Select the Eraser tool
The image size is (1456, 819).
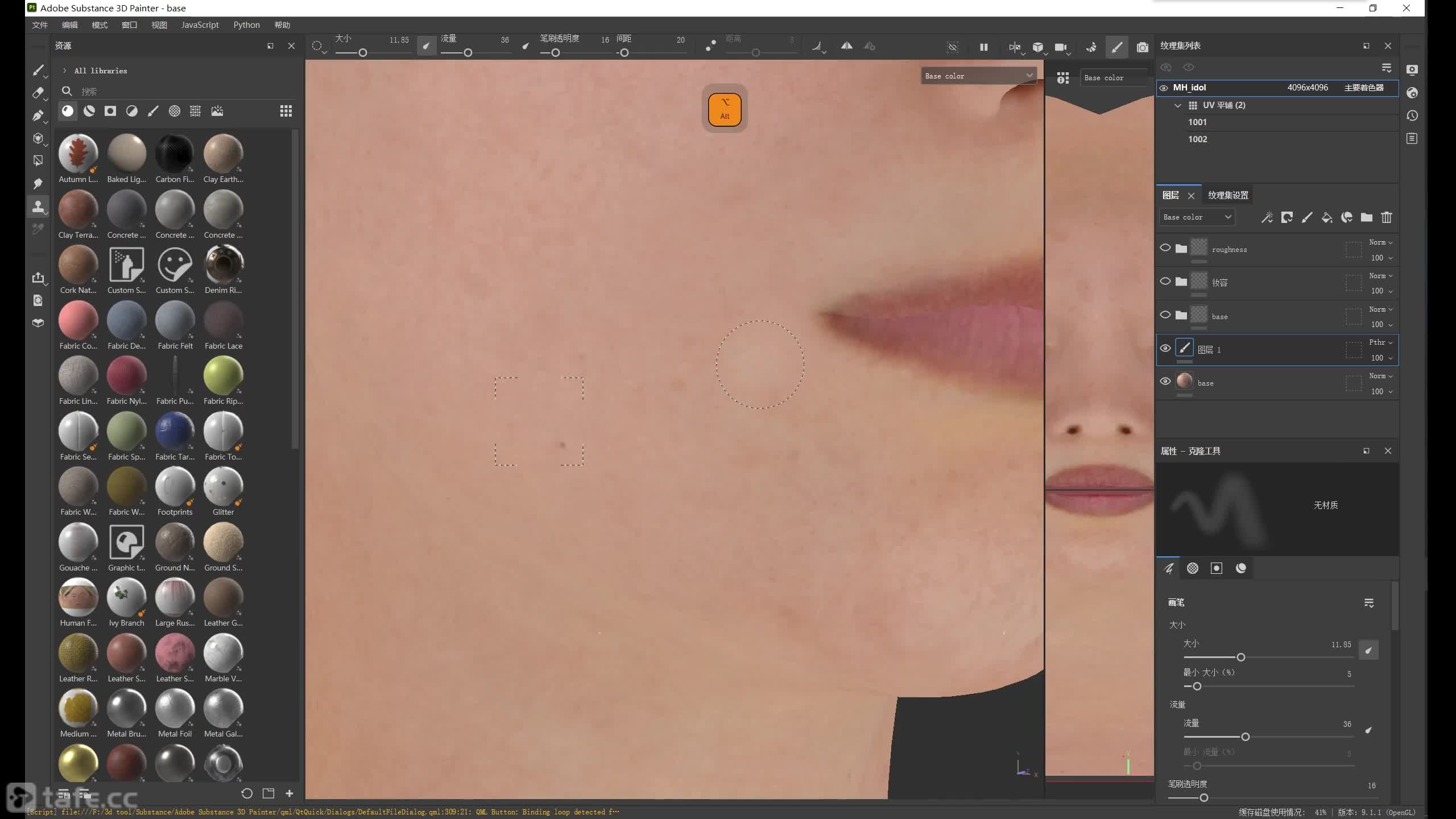[x=38, y=93]
